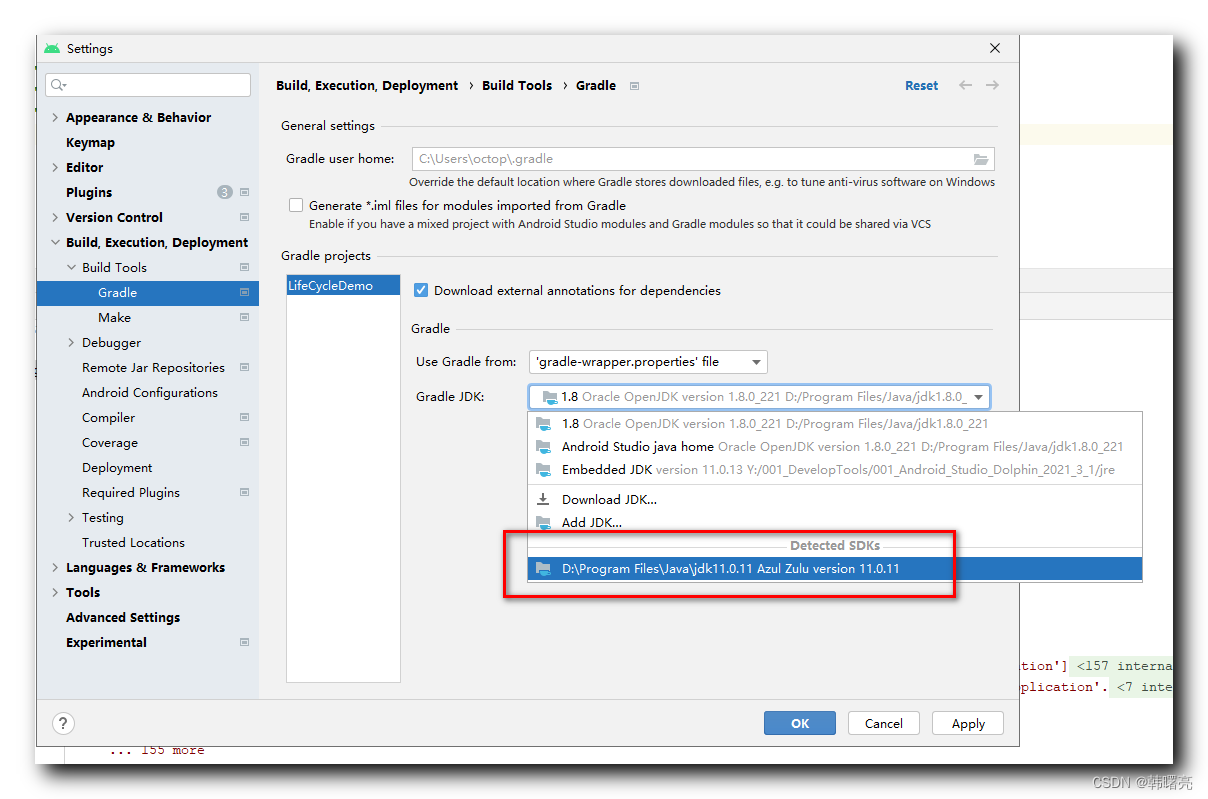
Task: Uncheck Download external annotations for dependencies
Action: [x=421, y=290]
